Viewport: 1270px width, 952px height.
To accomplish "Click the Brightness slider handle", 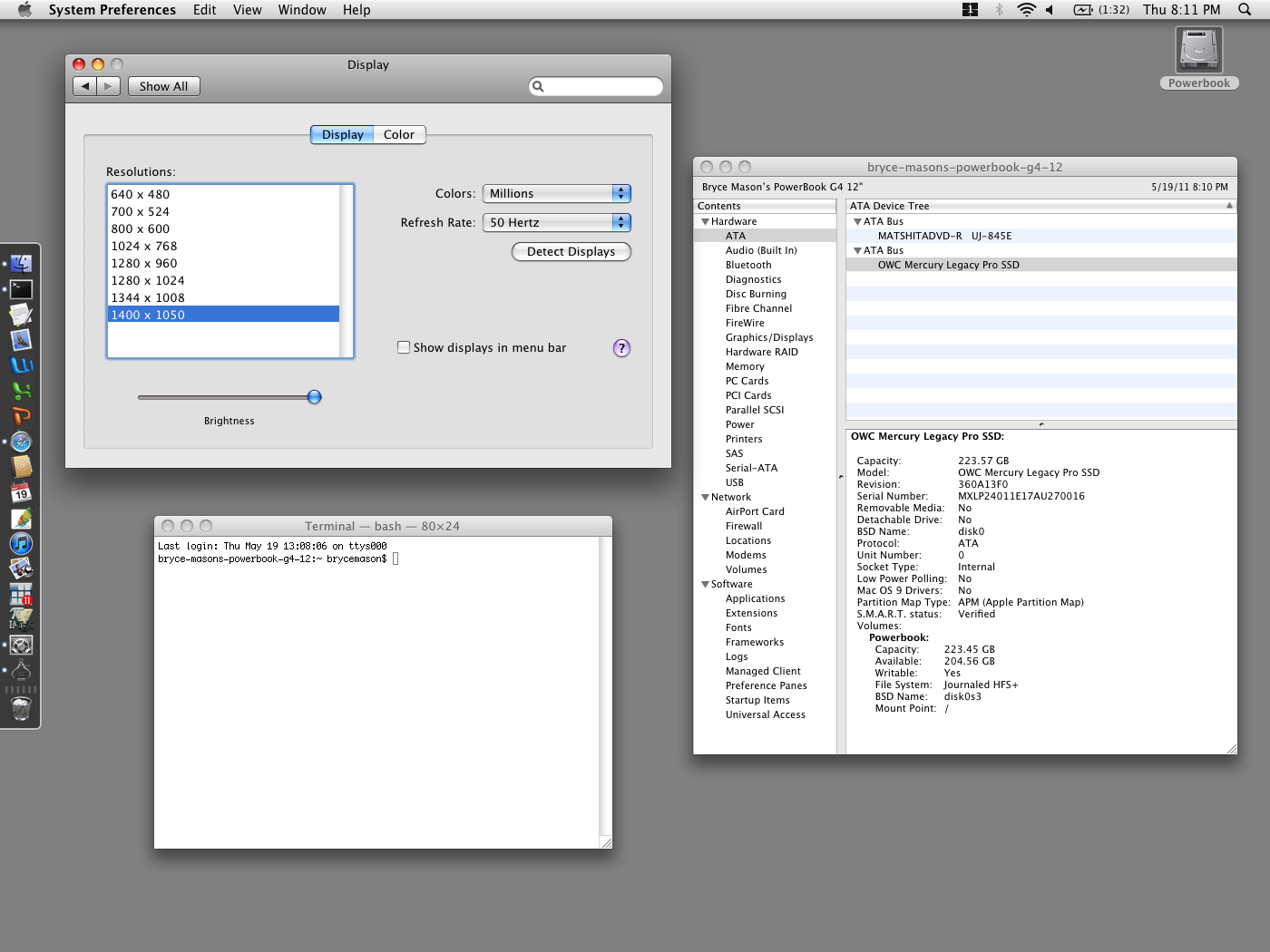I will (315, 397).
